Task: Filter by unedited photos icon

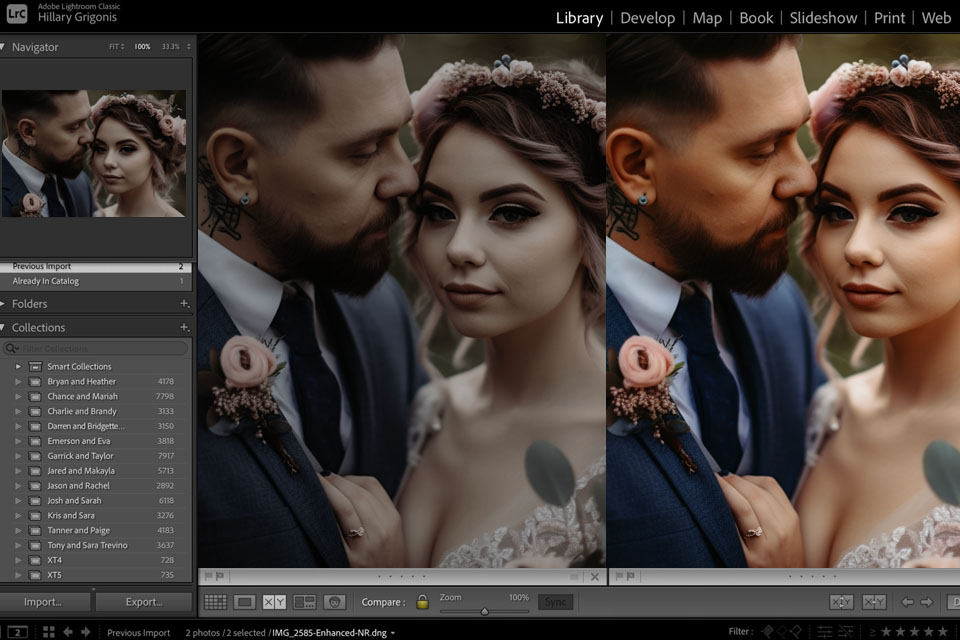Action: coord(846,631)
